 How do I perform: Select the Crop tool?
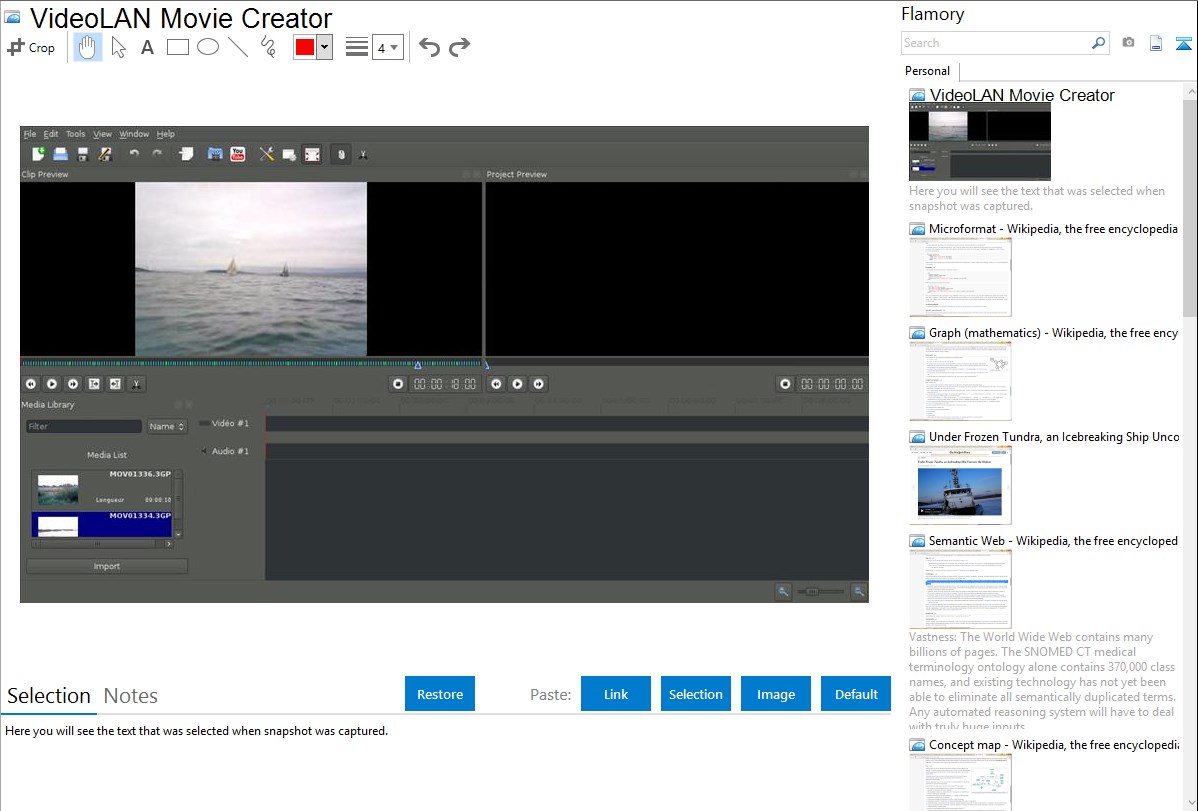click(31, 47)
